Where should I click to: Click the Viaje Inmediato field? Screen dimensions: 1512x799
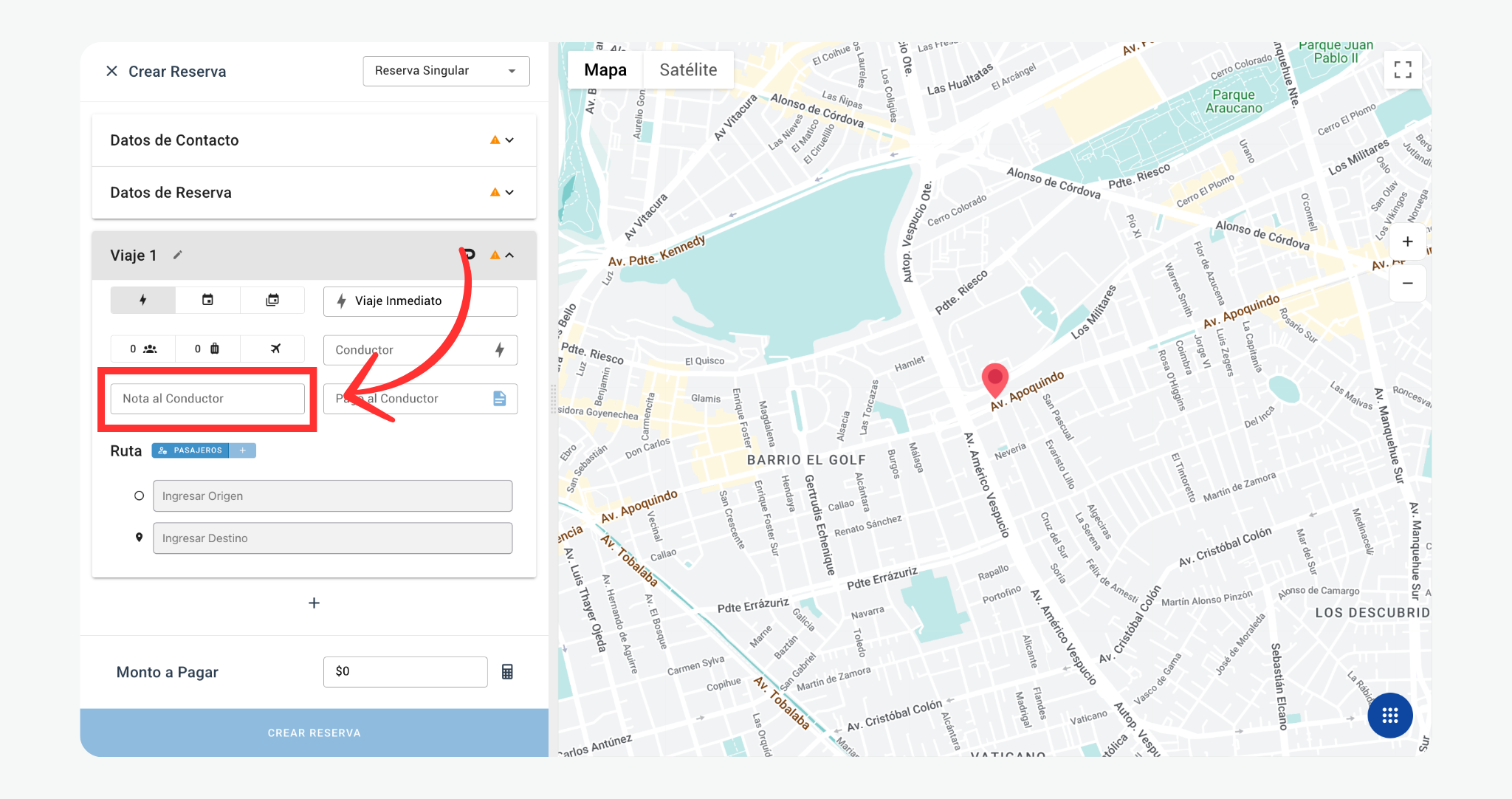[x=420, y=301]
